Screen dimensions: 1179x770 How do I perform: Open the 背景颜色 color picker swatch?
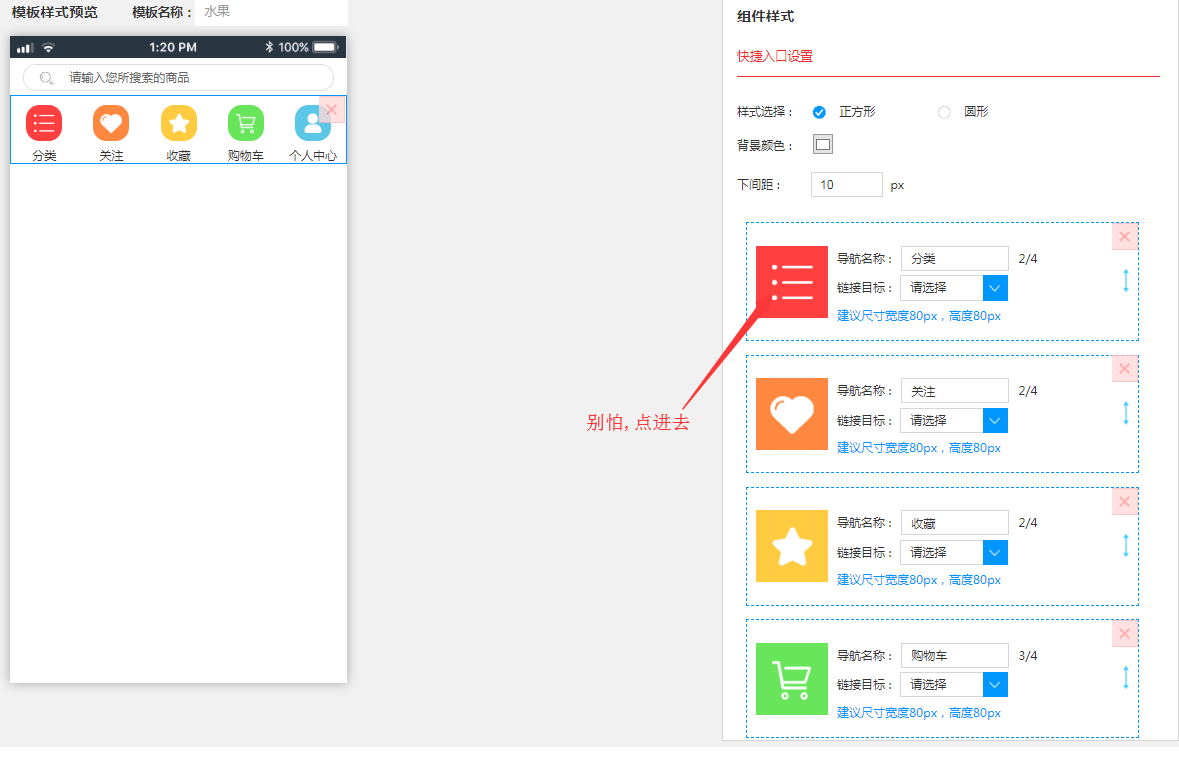pos(823,145)
